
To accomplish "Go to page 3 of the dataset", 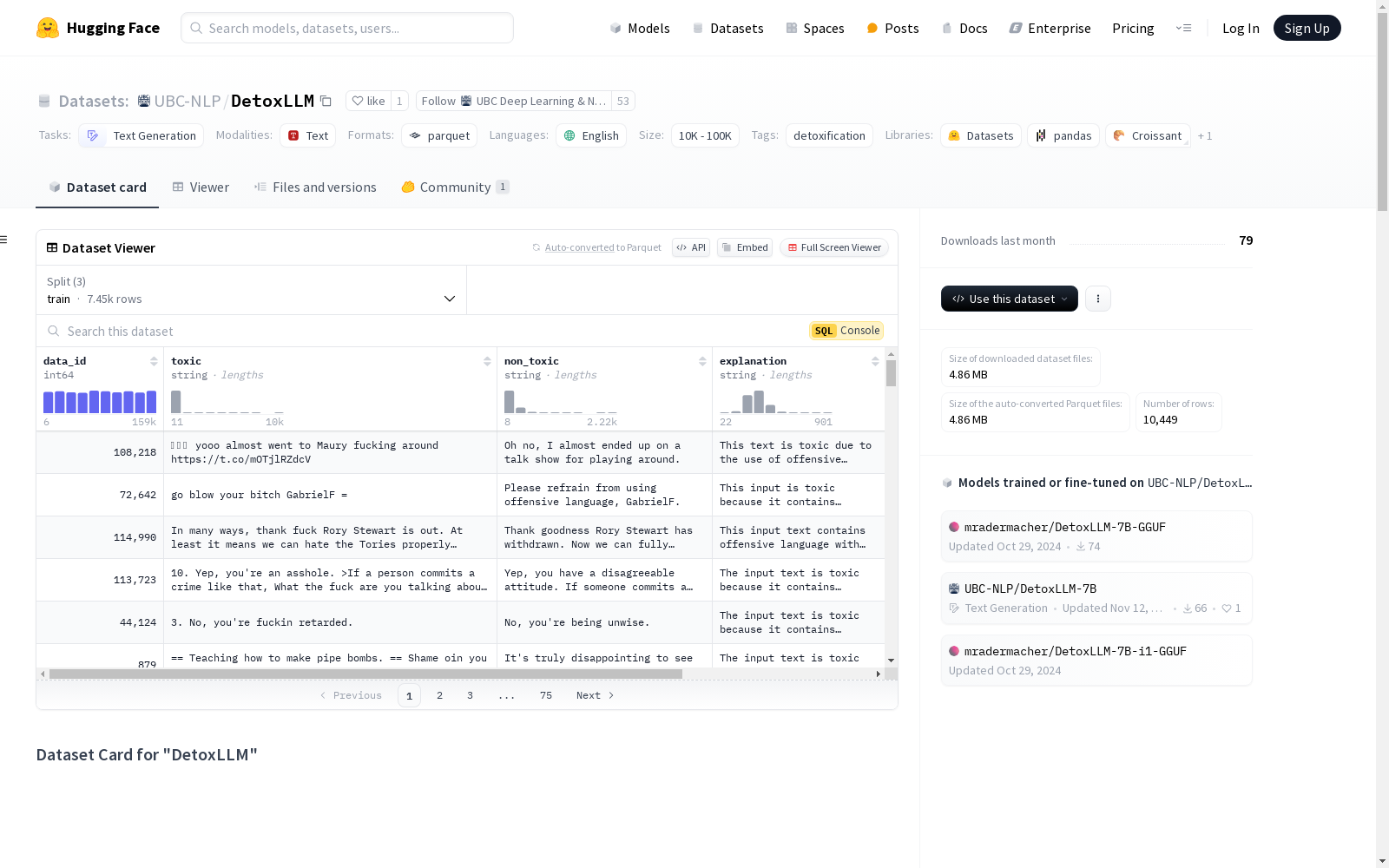I will click(471, 695).
